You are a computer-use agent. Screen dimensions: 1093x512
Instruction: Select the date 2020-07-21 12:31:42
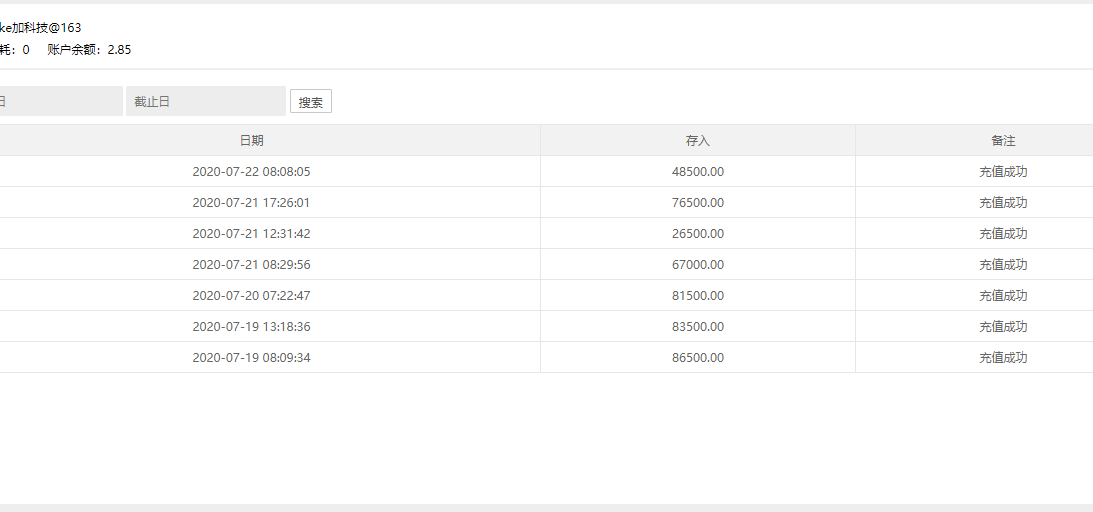pyautogui.click(x=251, y=234)
